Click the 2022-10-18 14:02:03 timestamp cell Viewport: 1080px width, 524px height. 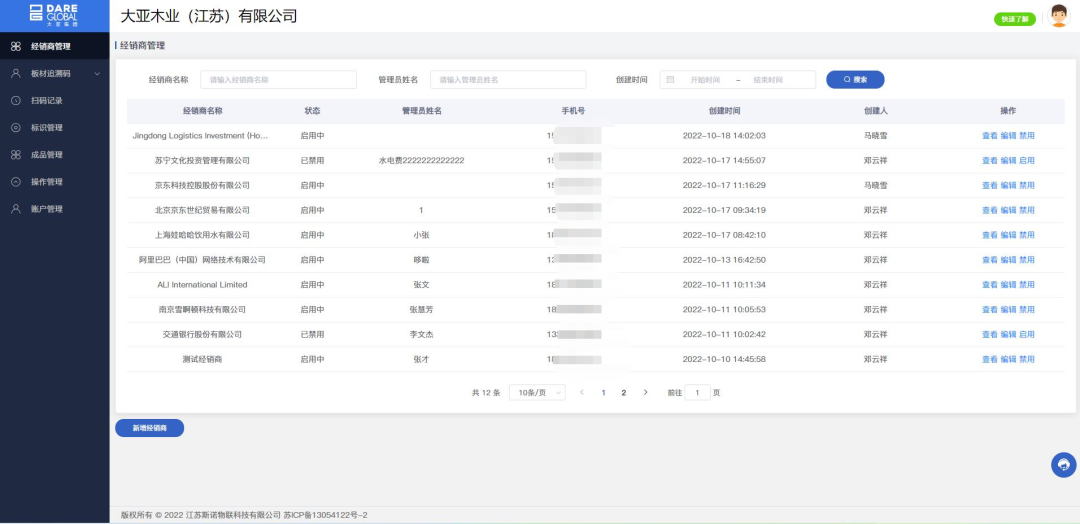pos(724,136)
